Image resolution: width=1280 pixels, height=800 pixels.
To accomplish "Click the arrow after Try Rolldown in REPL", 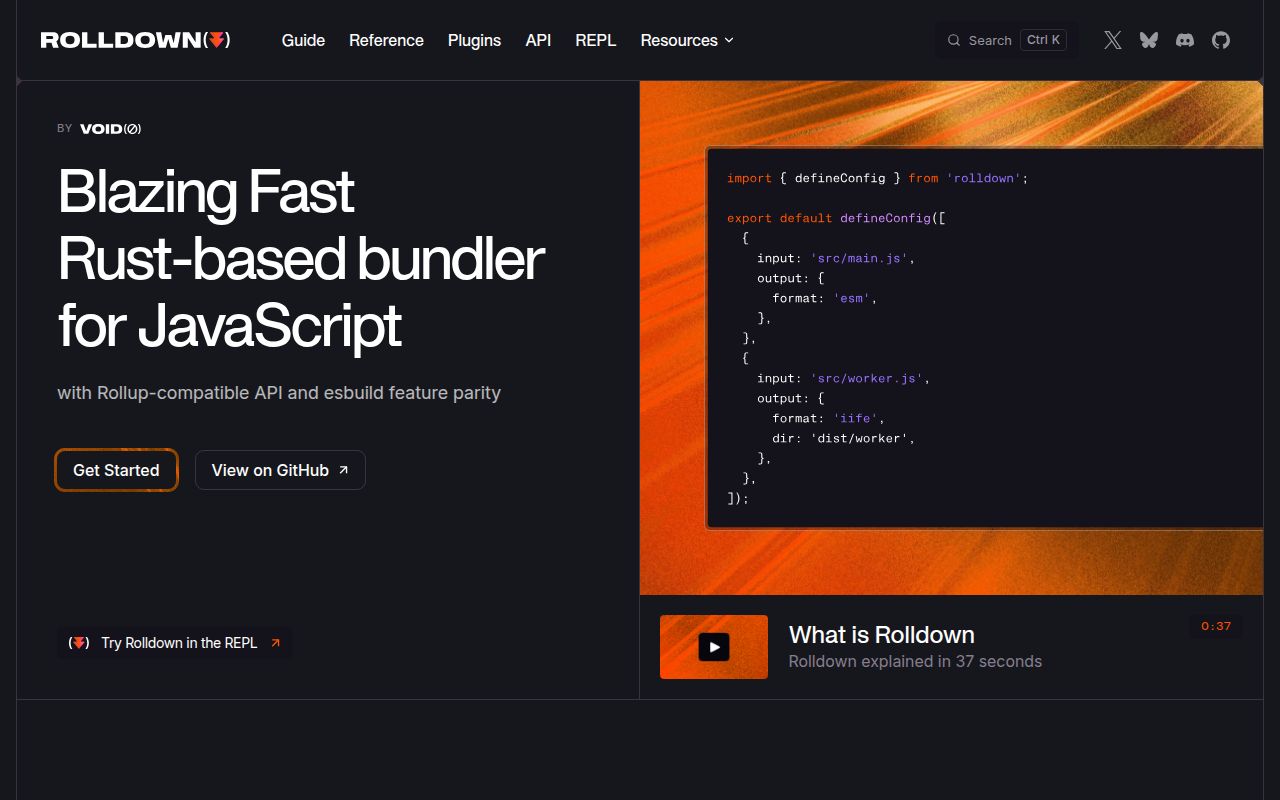I will pos(276,643).
